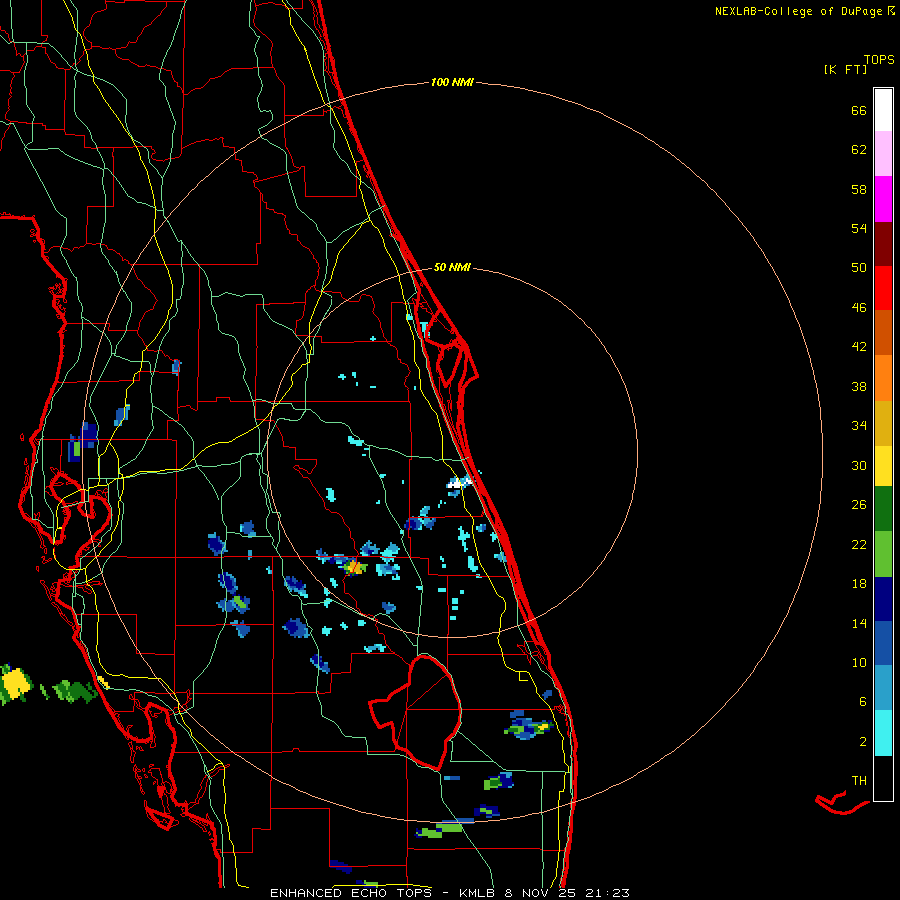The height and width of the screenshot is (900, 900).
Task: Click the white swatch in the tops legend
Action: pyautogui.click(x=883, y=110)
